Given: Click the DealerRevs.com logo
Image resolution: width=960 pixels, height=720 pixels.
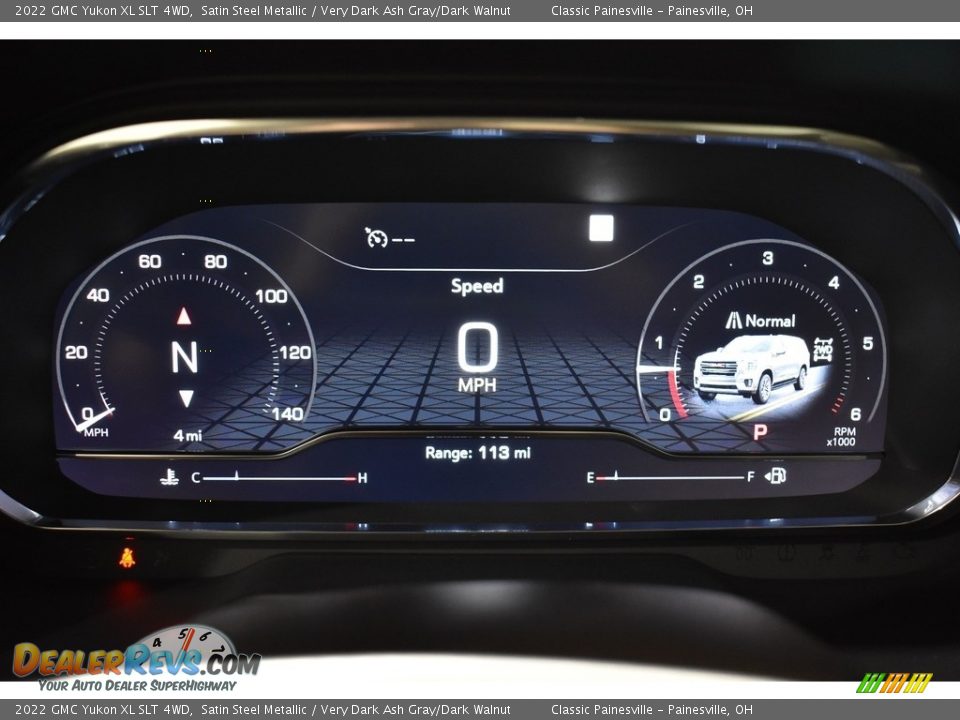Looking at the screenshot, I should (137, 659).
